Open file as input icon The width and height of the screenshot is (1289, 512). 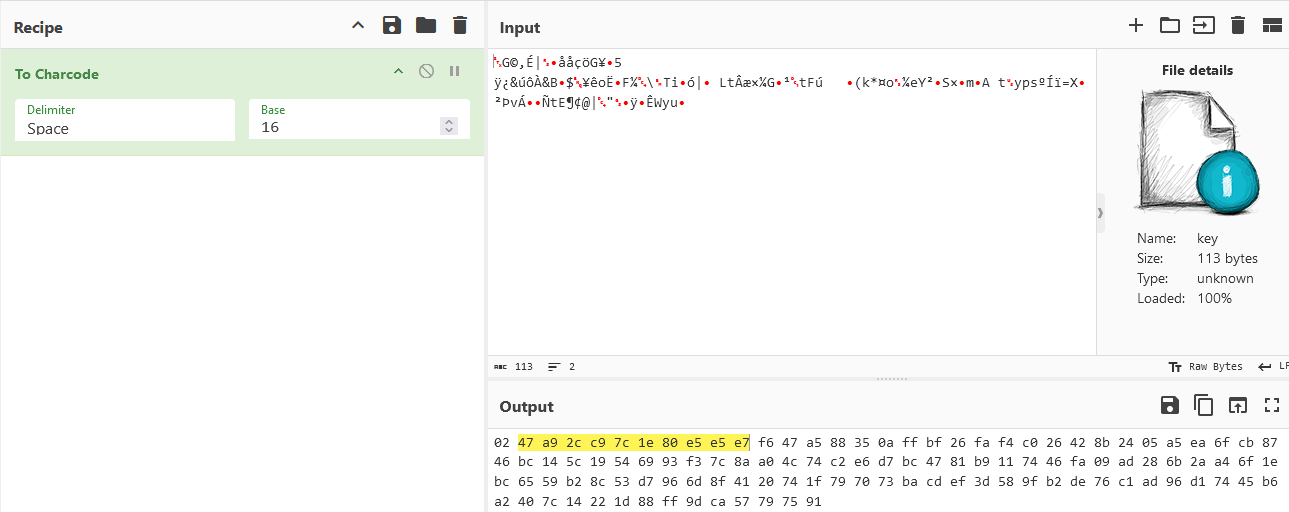click(x=1204, y=26)
